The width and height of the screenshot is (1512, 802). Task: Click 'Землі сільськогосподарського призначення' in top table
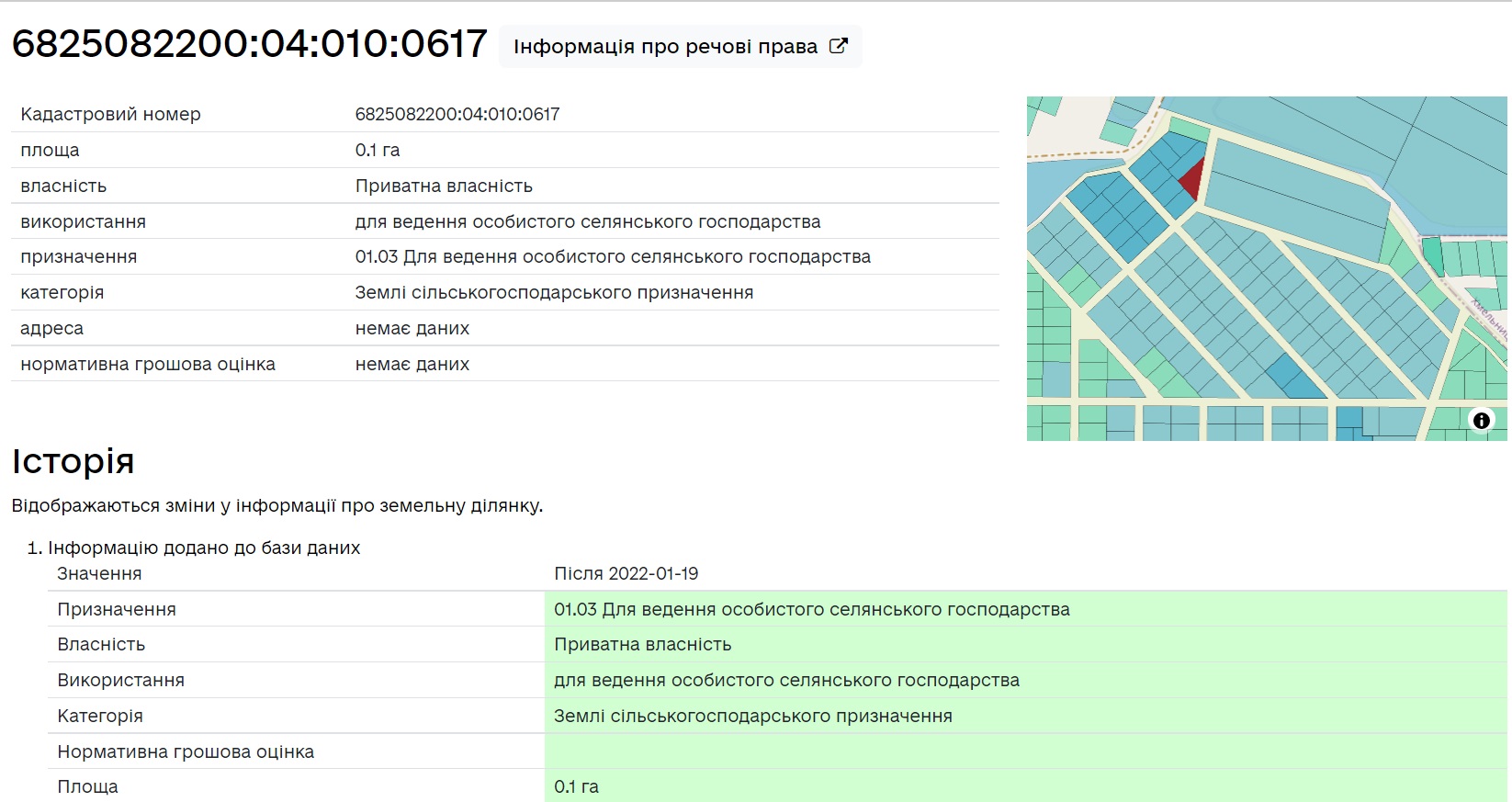(553, 293)
